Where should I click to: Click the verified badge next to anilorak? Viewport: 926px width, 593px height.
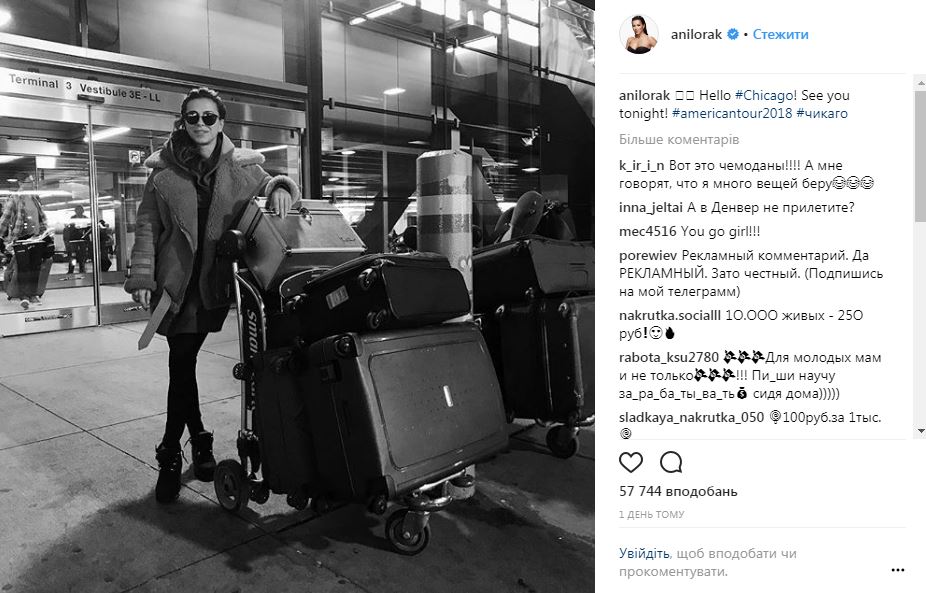(x=732, y=34)
